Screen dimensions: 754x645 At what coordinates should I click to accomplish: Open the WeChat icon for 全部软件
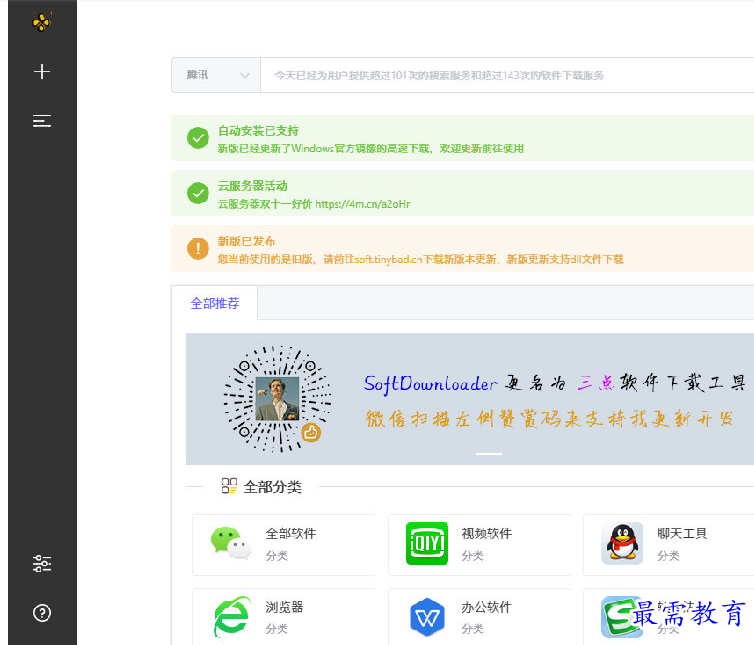point(231,544)
